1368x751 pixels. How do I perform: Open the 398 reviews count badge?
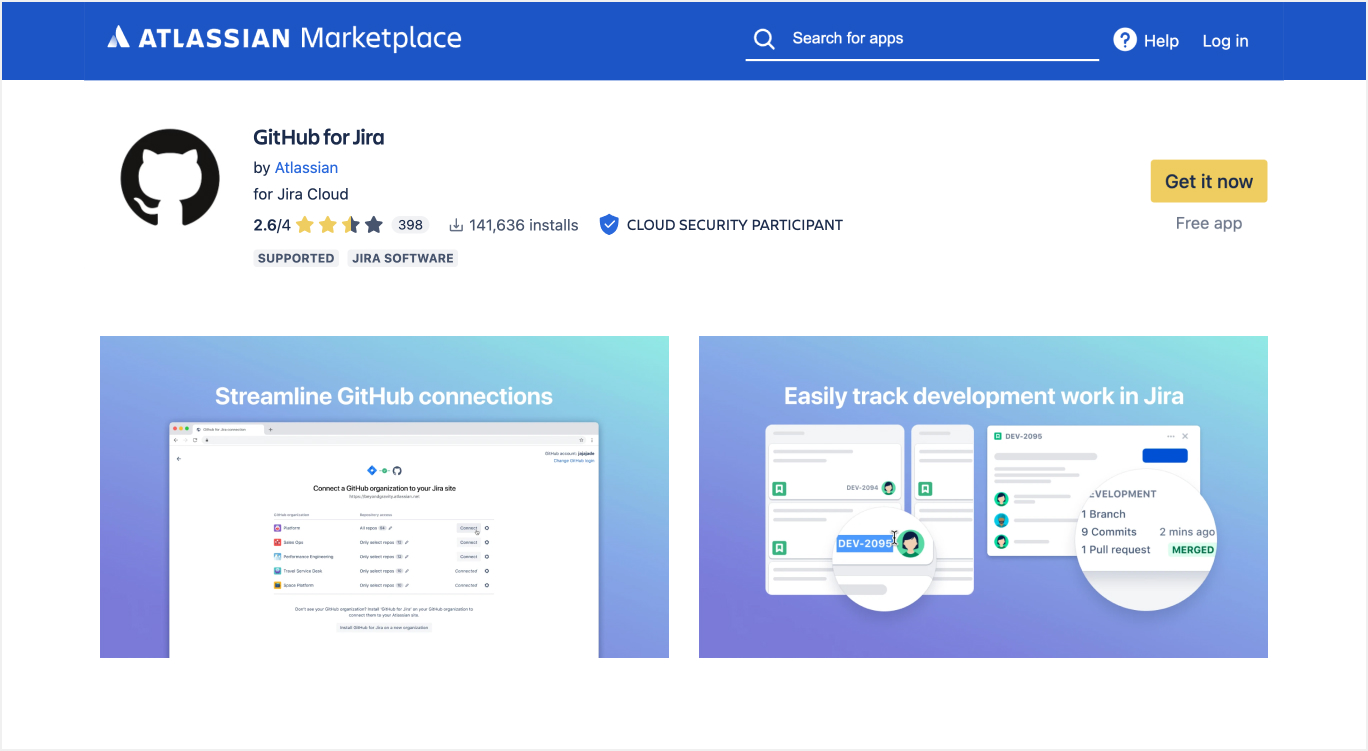pos(410,225)
